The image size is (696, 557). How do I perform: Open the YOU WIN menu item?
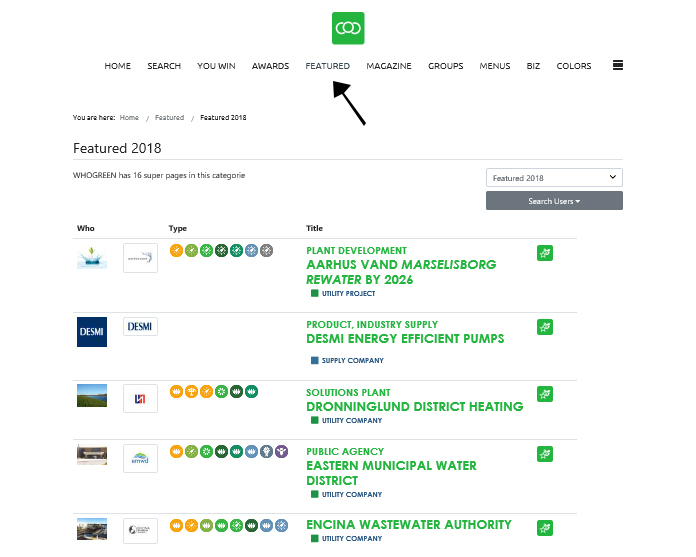(x=216, y=66)
